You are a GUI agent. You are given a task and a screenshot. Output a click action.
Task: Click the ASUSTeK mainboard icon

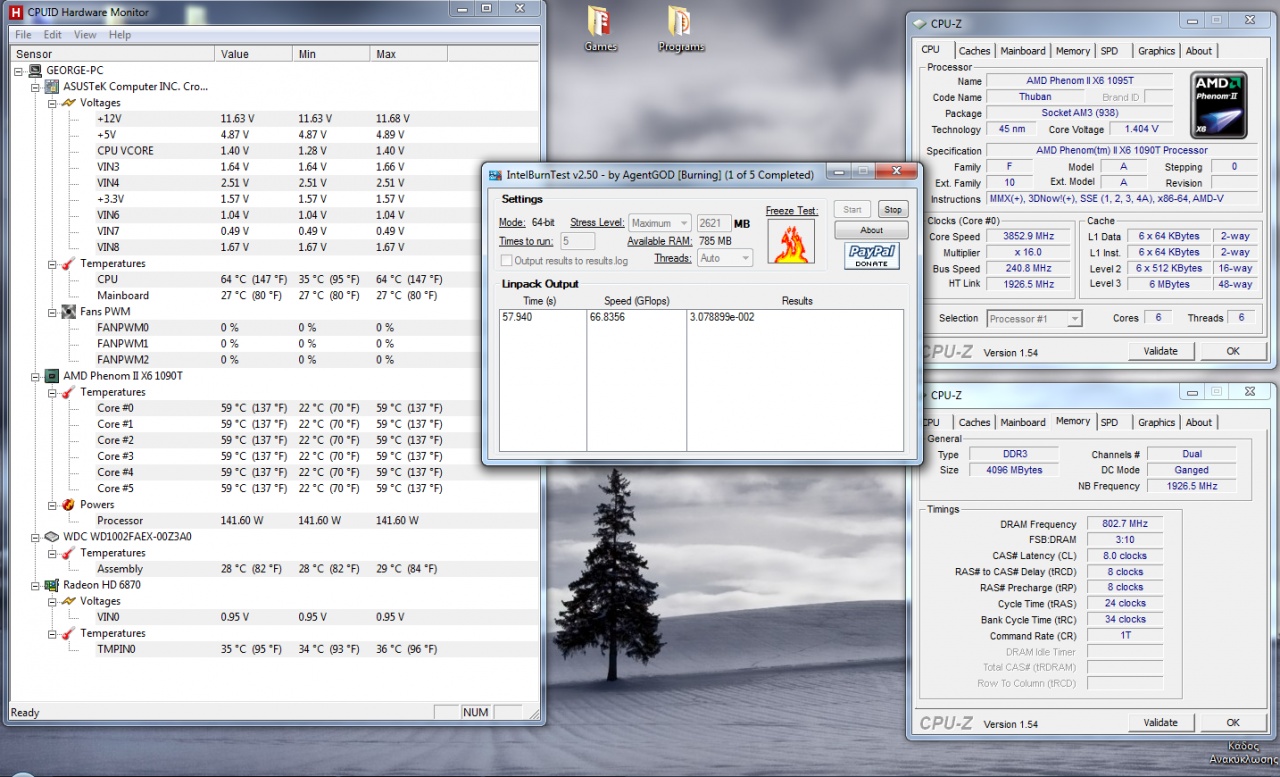pos(51,87)
